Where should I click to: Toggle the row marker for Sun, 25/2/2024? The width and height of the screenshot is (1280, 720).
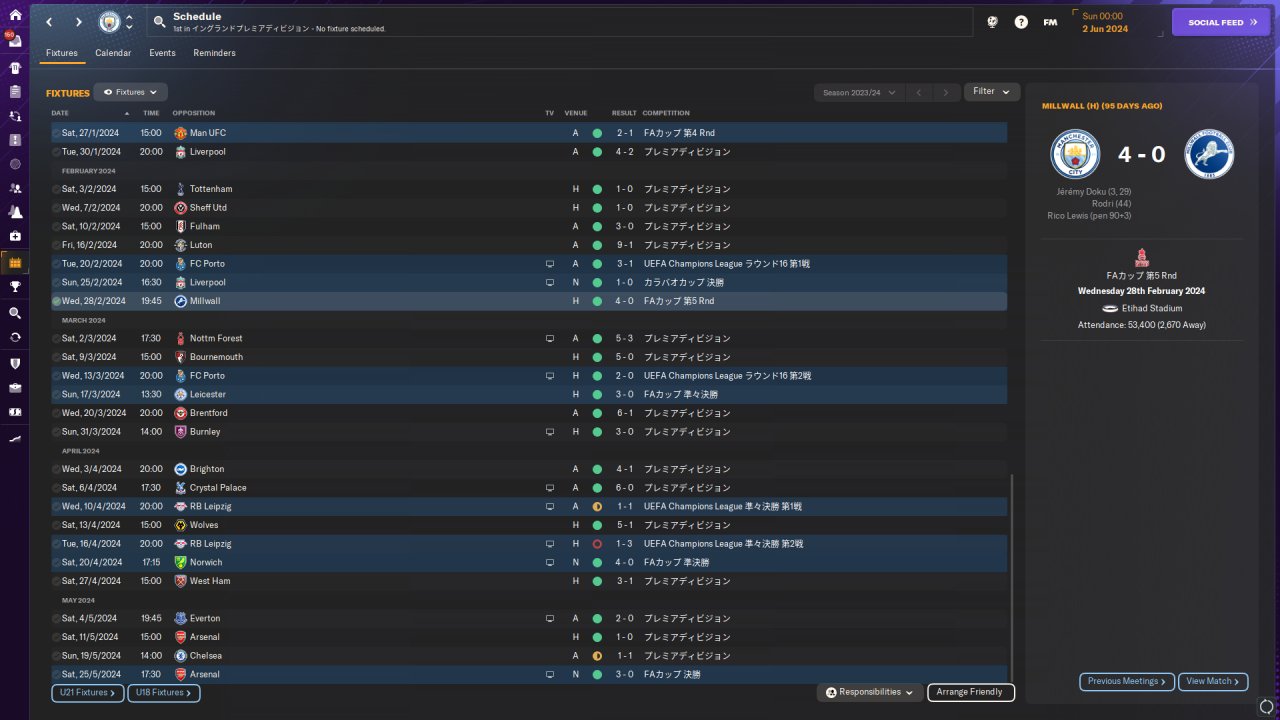(x=56, y=283)
